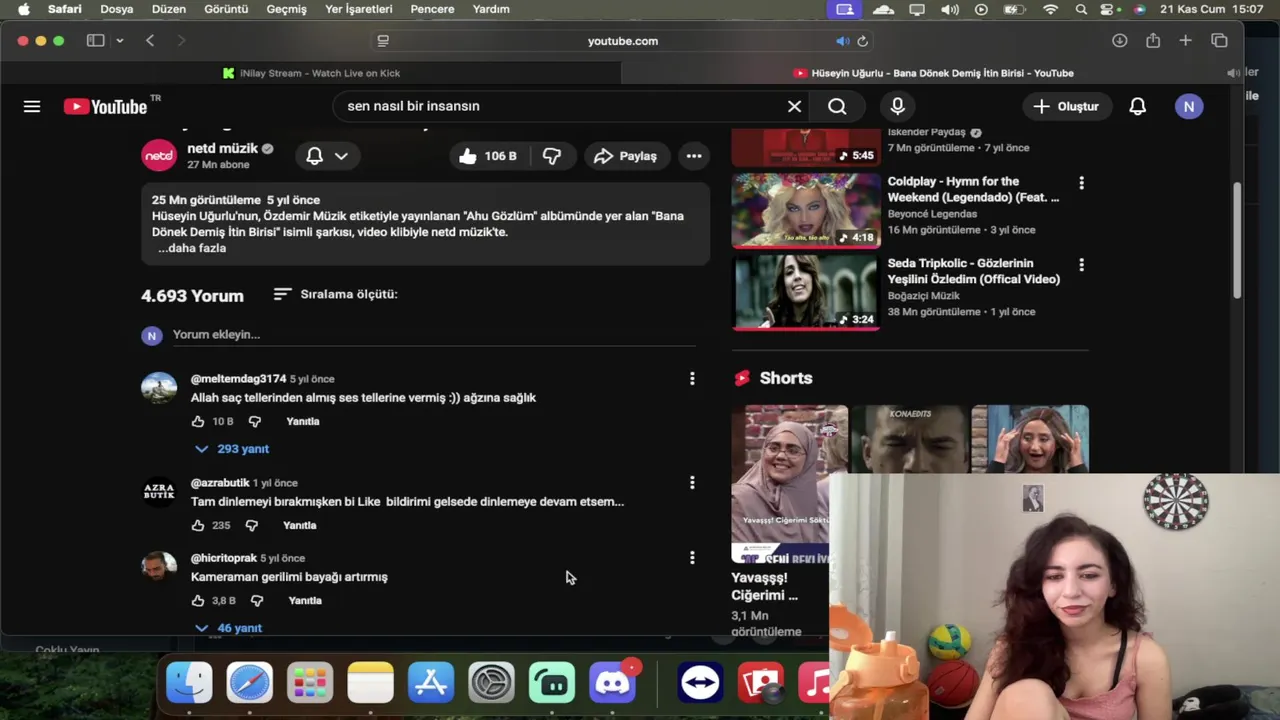This screenshot has height=720, width=1280.
Task: Open Safari tab group dropdown arrow
Action: coord(119,41)
